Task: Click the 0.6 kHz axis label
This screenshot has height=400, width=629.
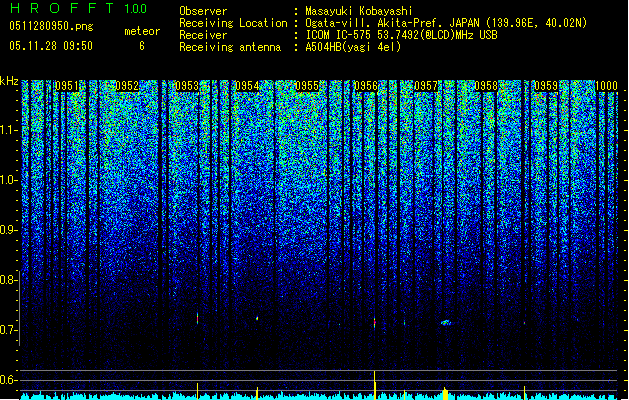Action: click(x=8, y=380)
